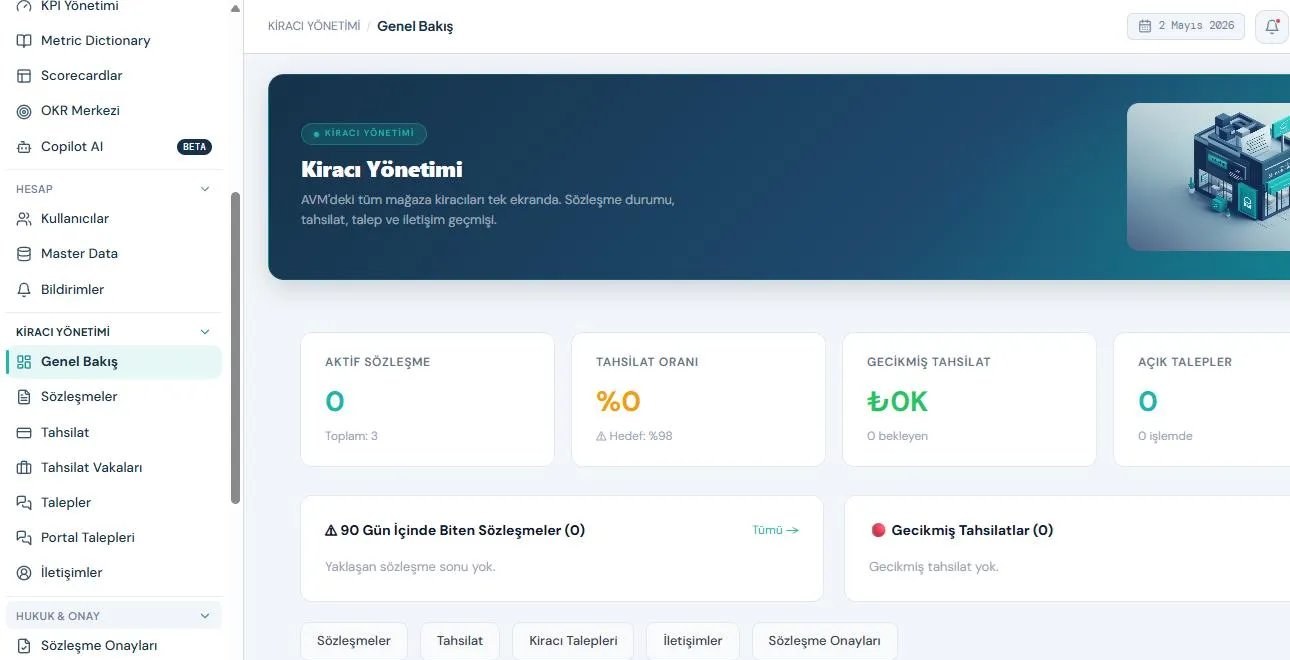Click the OKR Merkezi target icon
1290x660 pixels.
pyautogui.click(x=24, y=111)
